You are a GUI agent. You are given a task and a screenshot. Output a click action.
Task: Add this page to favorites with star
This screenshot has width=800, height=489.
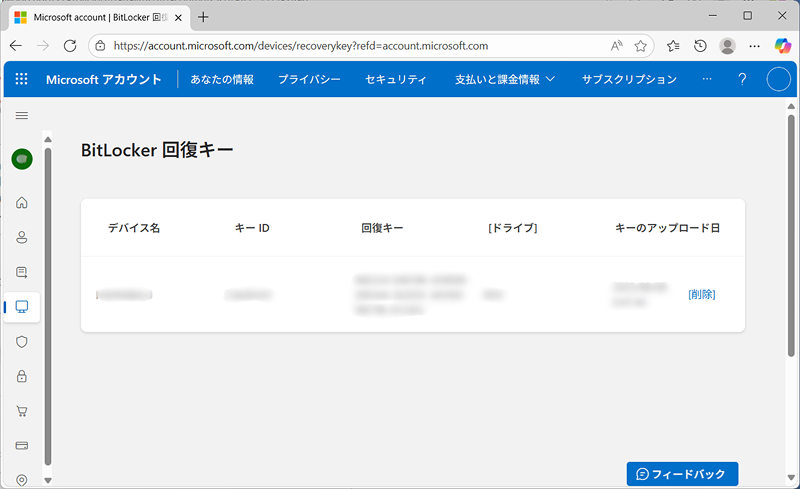pyautogui.click(x=641, y=46)
